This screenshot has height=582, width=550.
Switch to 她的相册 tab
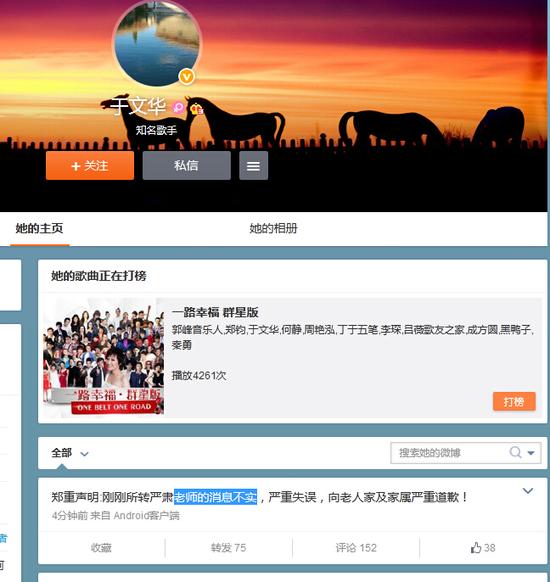[x=273, y=228]
